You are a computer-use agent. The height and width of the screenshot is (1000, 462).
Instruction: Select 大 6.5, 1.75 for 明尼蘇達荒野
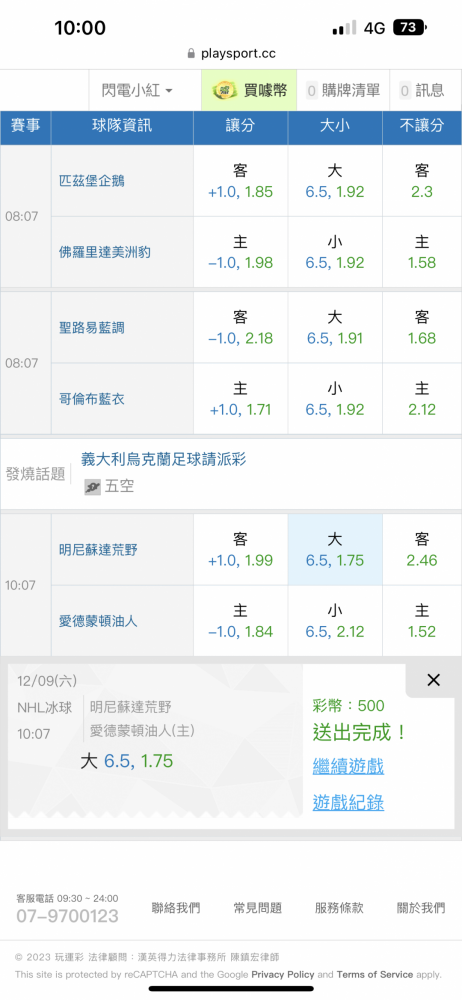point(335,550)
